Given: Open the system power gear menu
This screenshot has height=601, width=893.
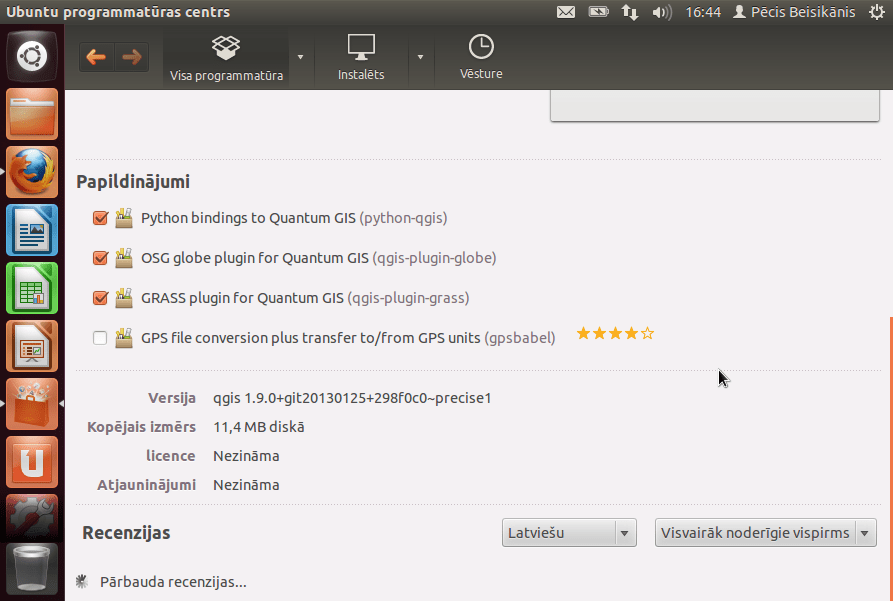Looking at the screenshot, I should 877,12.
